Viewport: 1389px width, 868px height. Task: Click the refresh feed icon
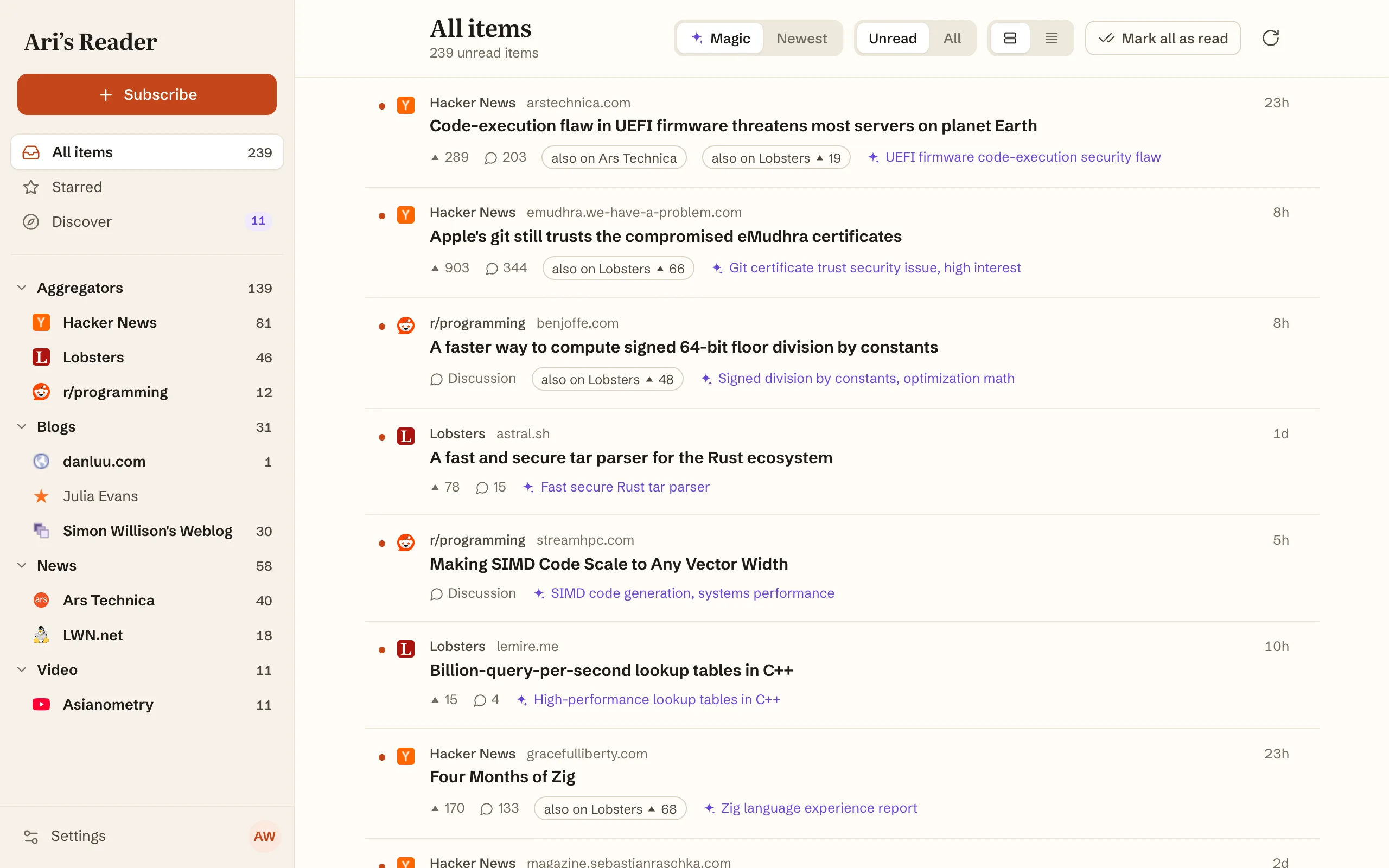(x=1270, y=38)
